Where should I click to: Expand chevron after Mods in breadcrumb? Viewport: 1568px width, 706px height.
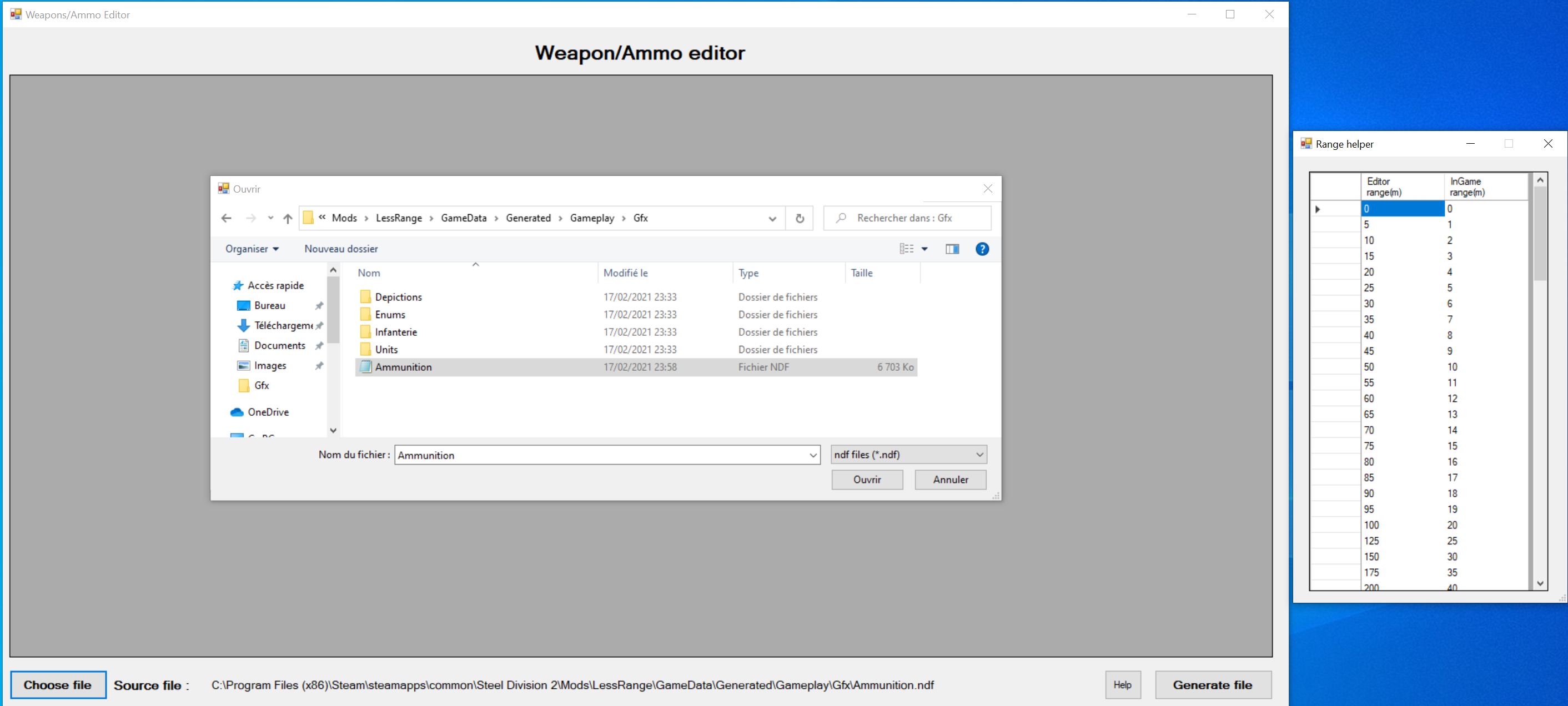(366, 219)
